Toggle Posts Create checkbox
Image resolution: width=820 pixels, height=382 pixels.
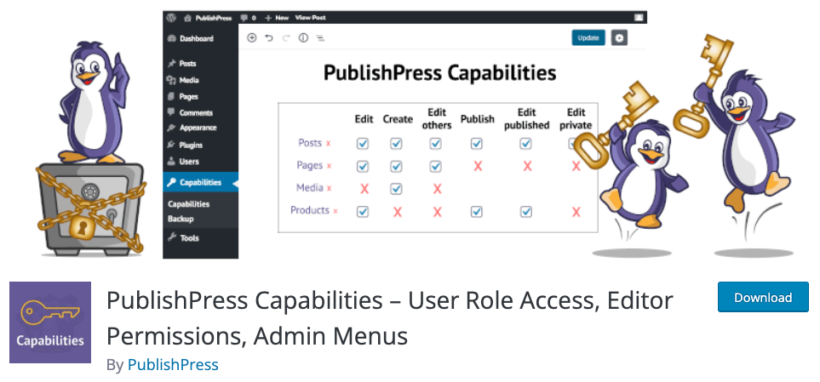[396, 144]
